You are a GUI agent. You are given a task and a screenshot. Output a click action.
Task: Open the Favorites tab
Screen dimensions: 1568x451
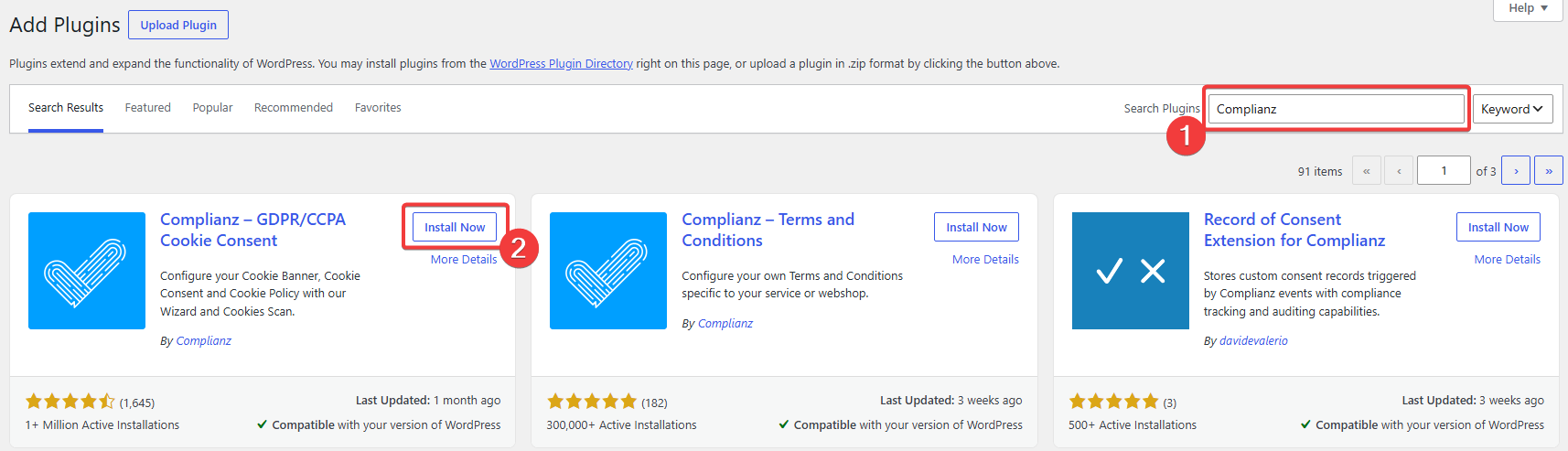pyautogui.click(x=378, y=108)
